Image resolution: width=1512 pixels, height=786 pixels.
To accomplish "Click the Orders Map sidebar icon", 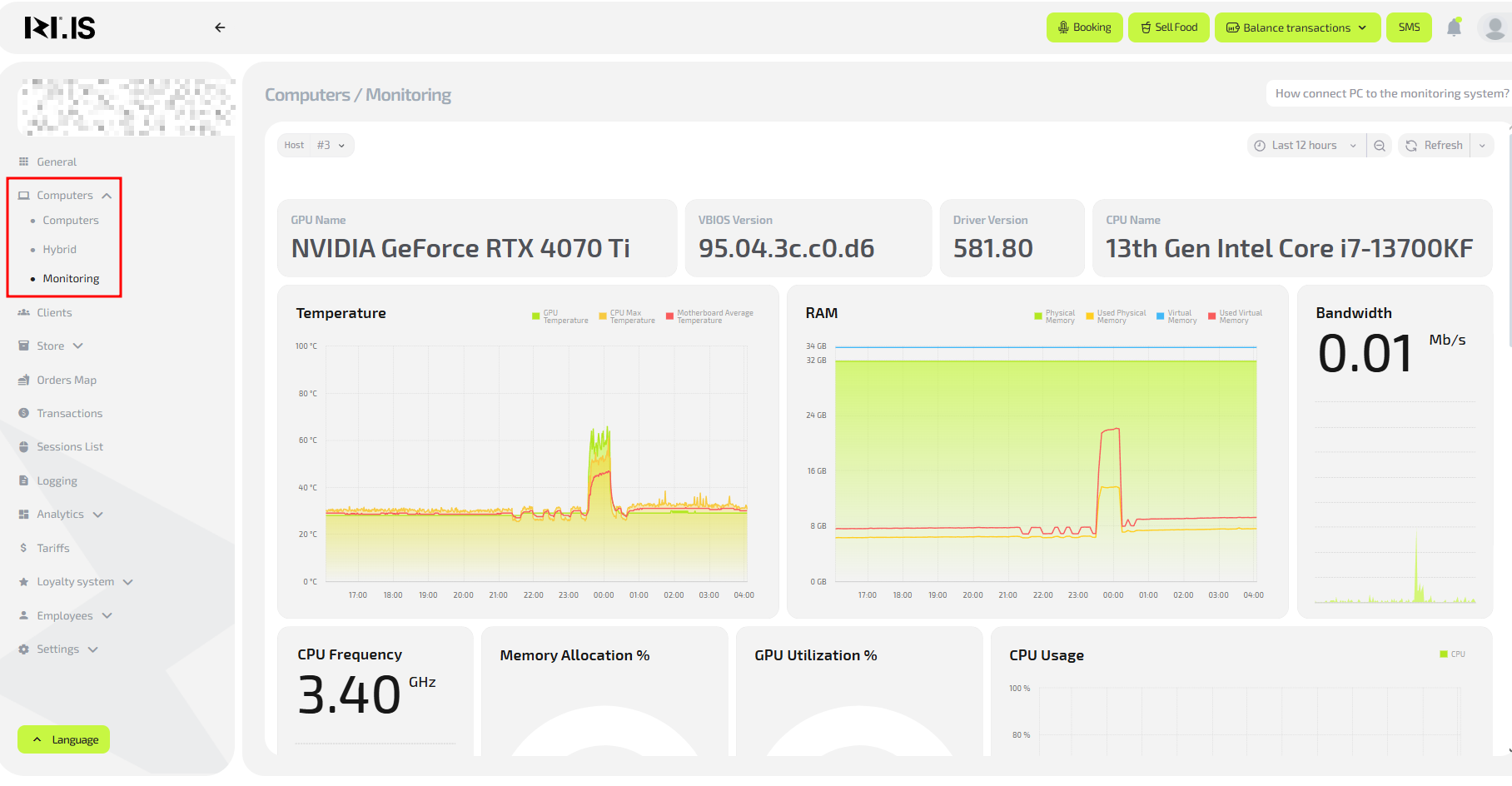I will click(x=24, y=381).
